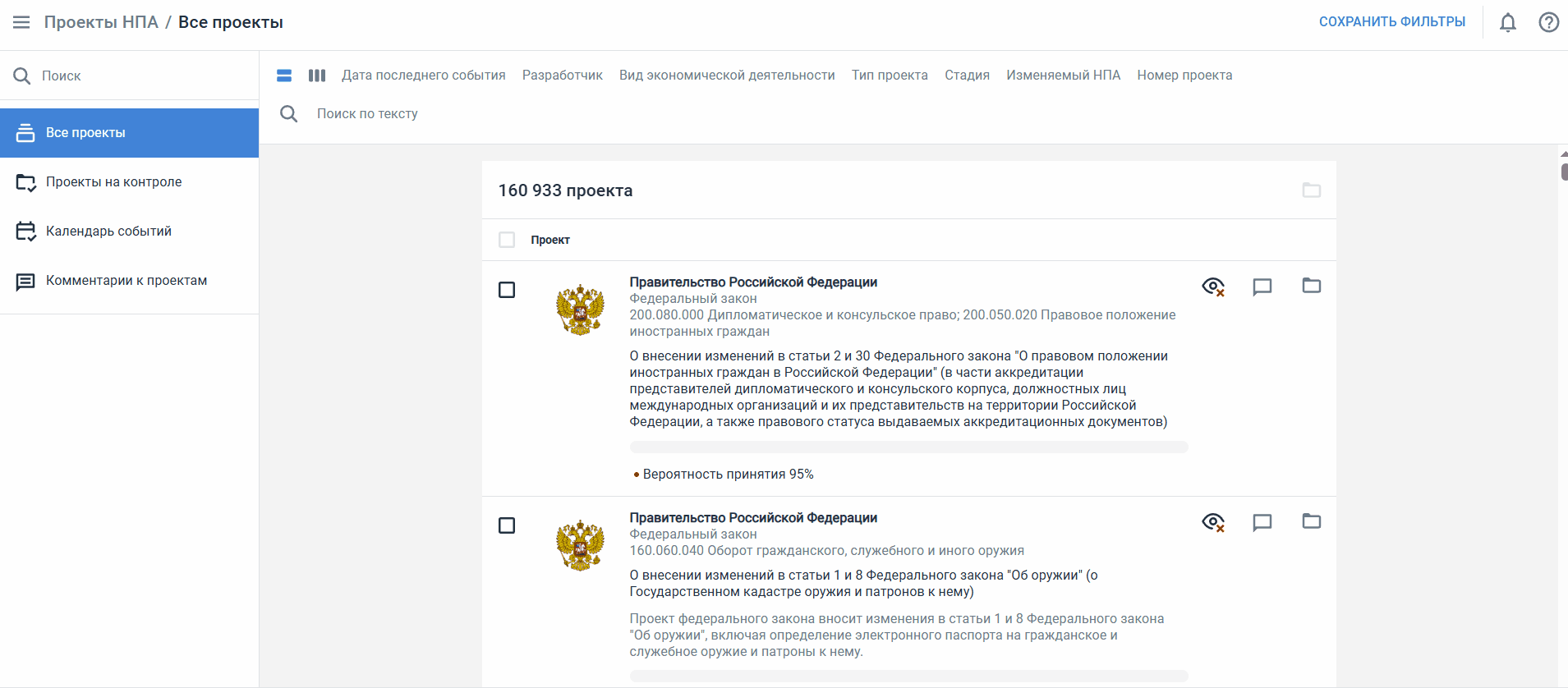This screenshot has width=1568, height=688.
Task: Toggle the watch eye icon on the first project
Action: pos(1212,287)
